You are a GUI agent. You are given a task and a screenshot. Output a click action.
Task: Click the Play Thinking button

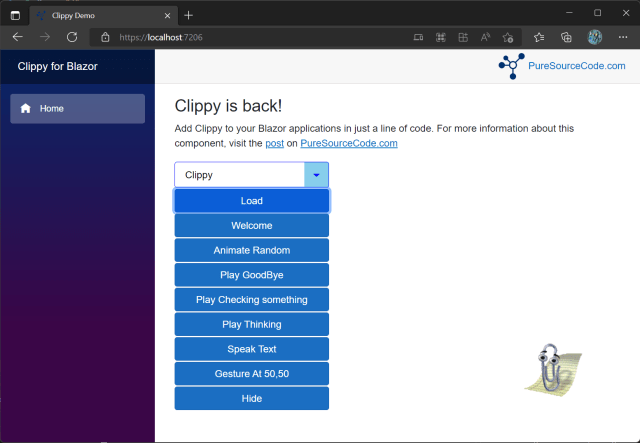[251, 324]
